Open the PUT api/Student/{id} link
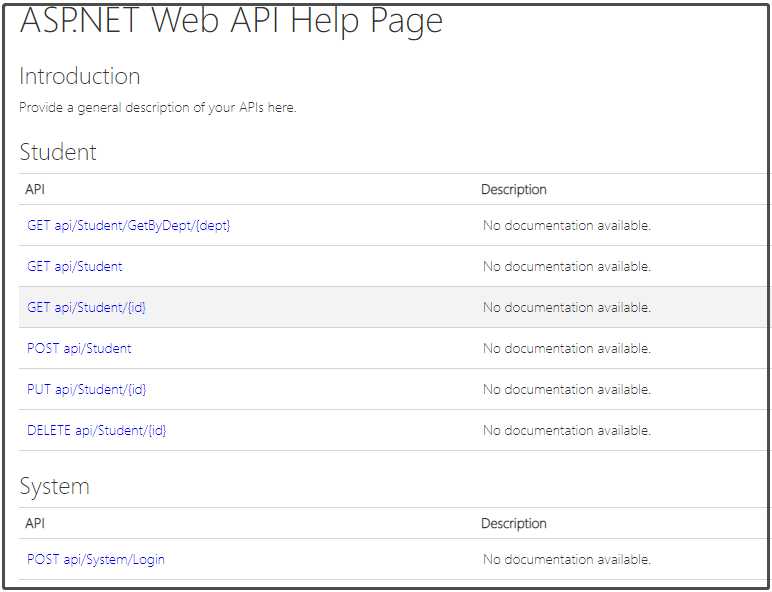This screenshot has width=772, height=592. (86, 390)
